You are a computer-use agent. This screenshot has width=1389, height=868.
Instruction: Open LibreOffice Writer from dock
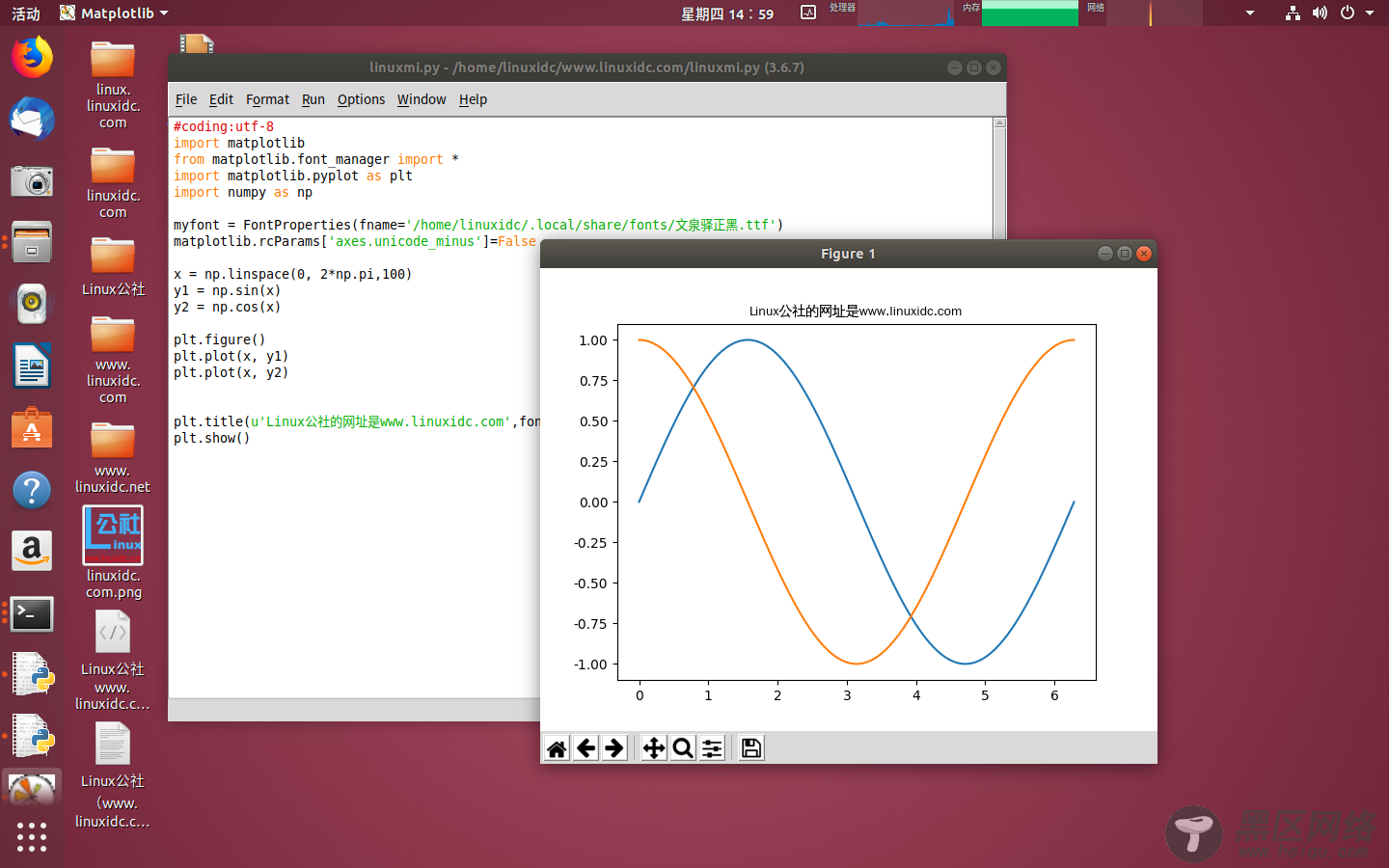pyautogui.click(x=32, y=366)
